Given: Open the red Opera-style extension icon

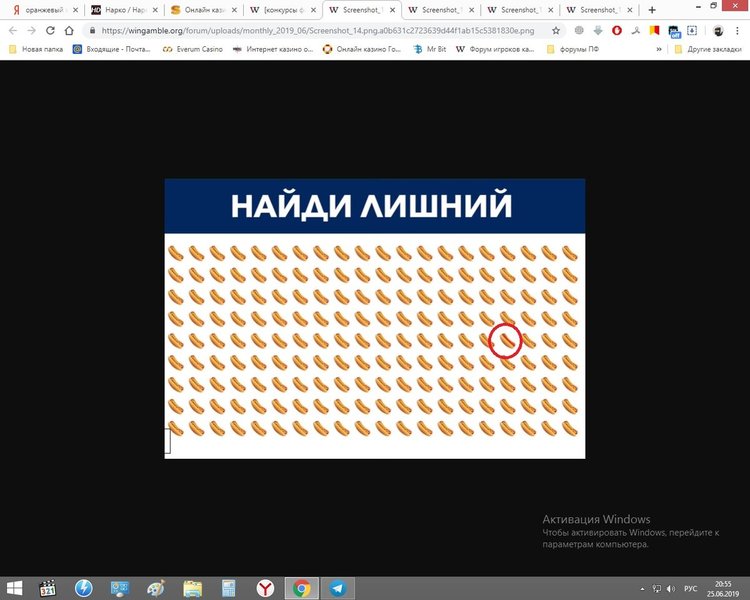Looking at the screenshot, I should (x=617, y=31).
